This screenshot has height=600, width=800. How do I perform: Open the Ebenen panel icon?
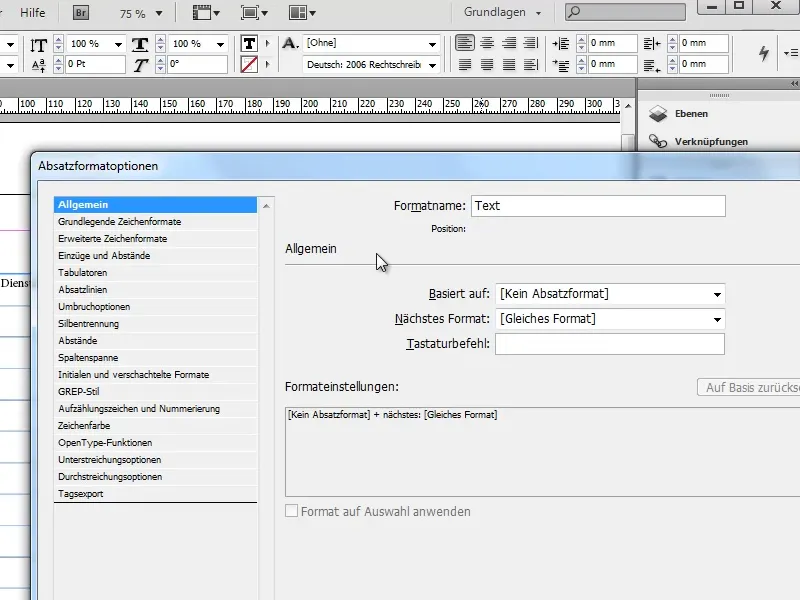point(659,115)
